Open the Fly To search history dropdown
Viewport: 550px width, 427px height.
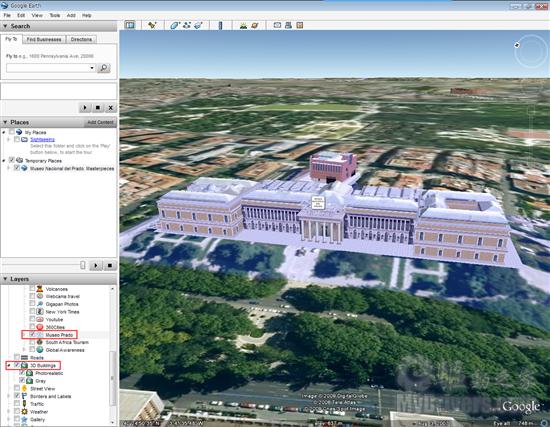[x=92, y=68]
